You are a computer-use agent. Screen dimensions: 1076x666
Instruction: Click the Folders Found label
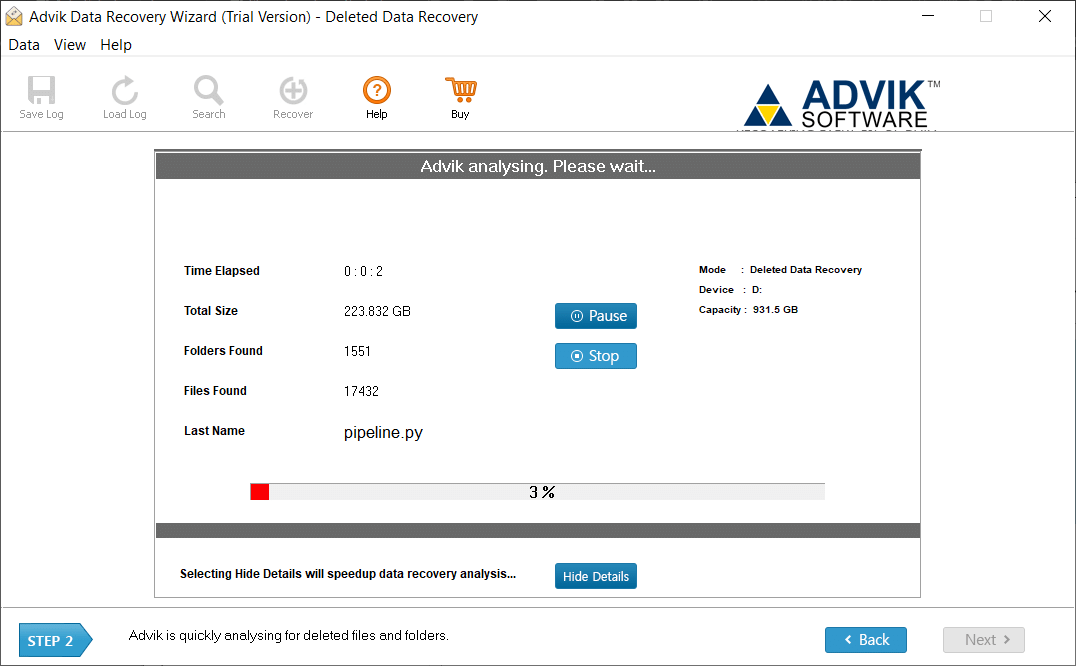tap(223, 351)
